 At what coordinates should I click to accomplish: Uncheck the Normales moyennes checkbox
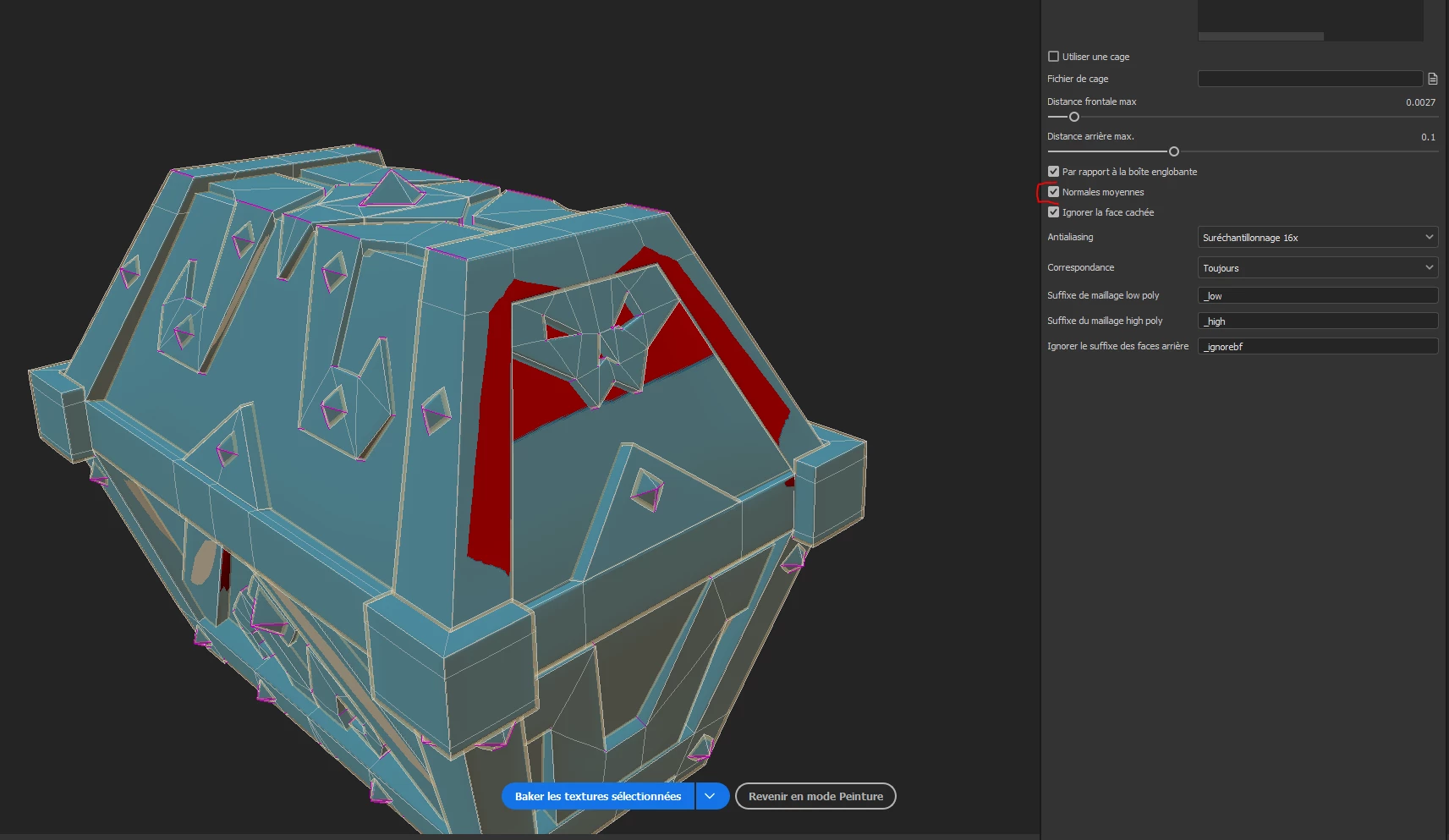[x=1053, y=192]
